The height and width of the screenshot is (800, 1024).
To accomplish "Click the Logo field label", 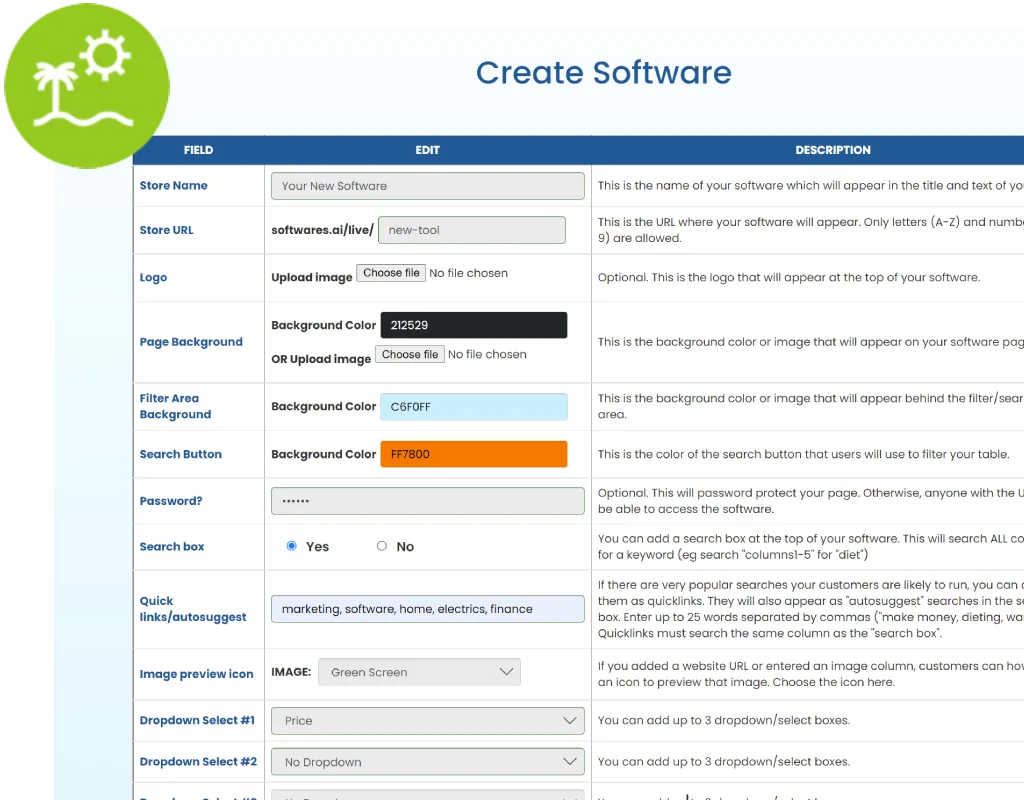I will (x=153, y=278).
